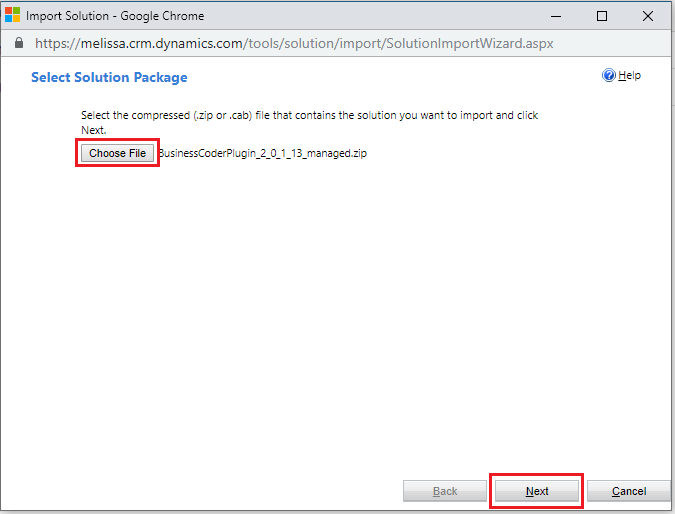Screen dimensions: 675x514
Task: Click the Select Solution Package heading
Action: coord(109,77)
